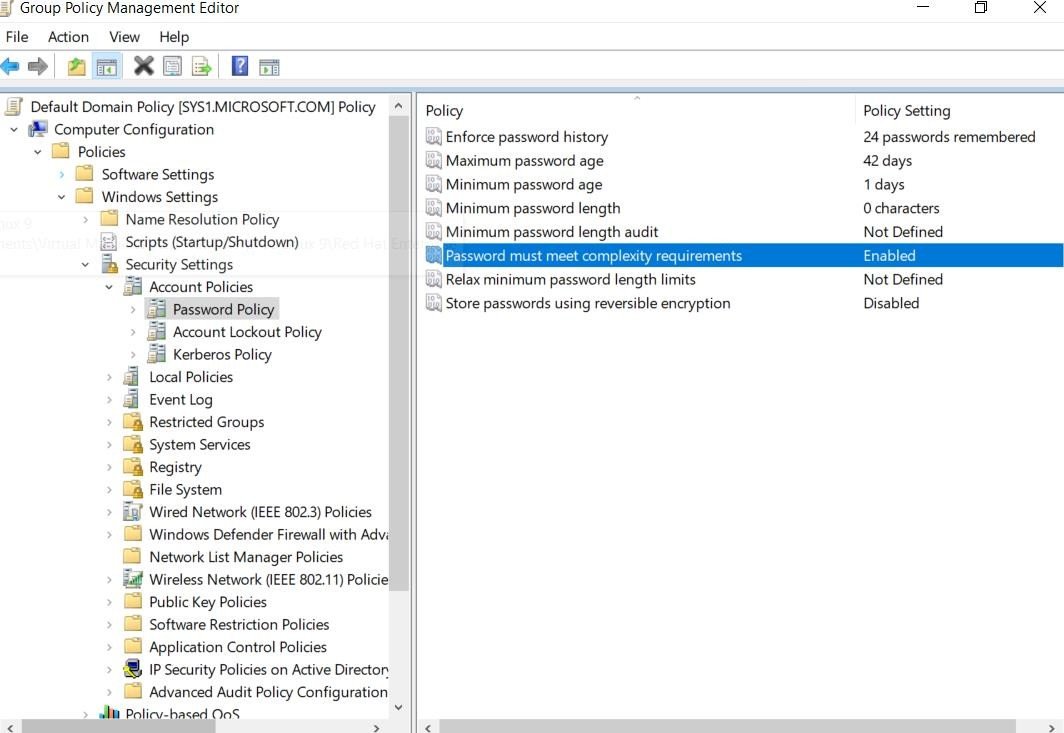1064x733 pixels.
Task: Select Minimum password length audit policy
Action: click(x=552, y=231)
